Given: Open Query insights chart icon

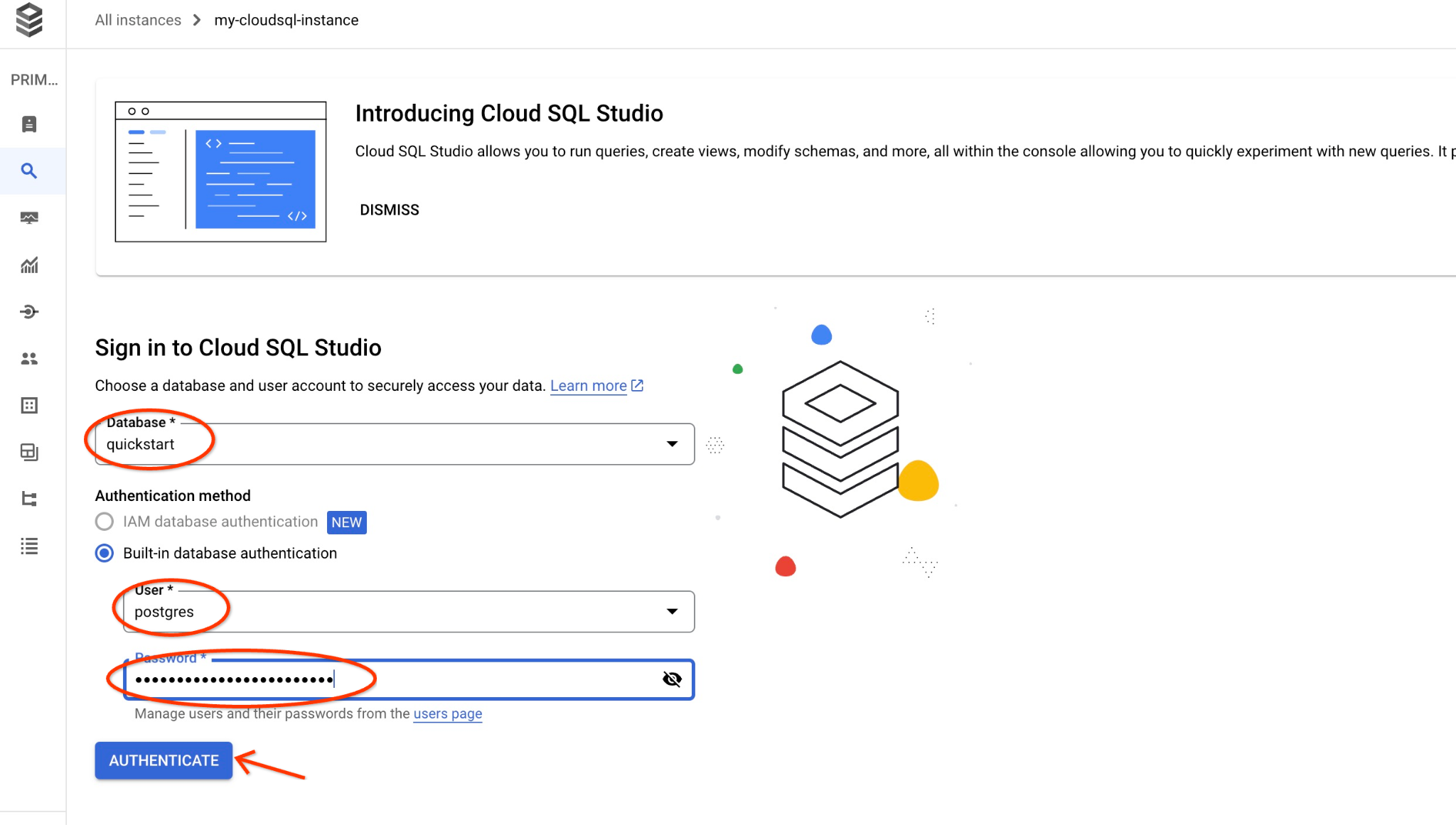Looking at the screenshot, I should coord(29,265).
